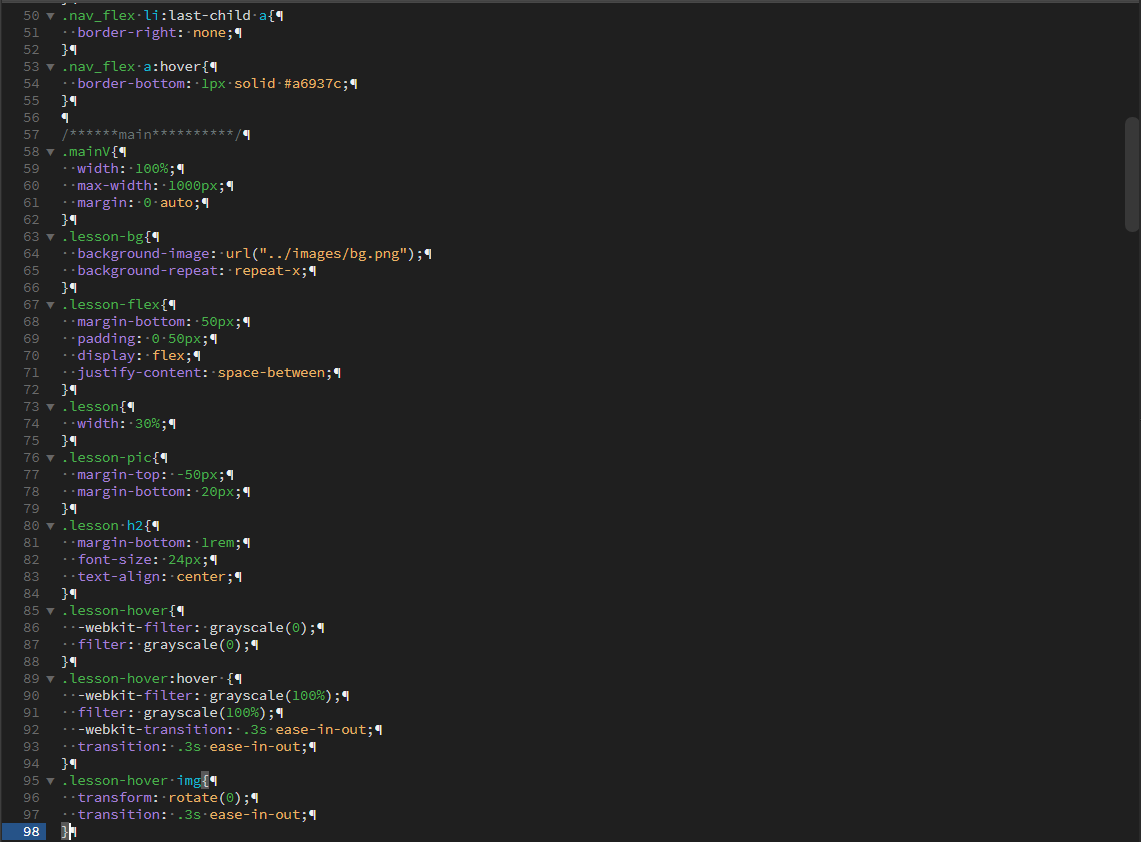This screenshot has width=1141, height=842.
Task: Click the vertical scrollbar thumb
Action: point(1132,175)
